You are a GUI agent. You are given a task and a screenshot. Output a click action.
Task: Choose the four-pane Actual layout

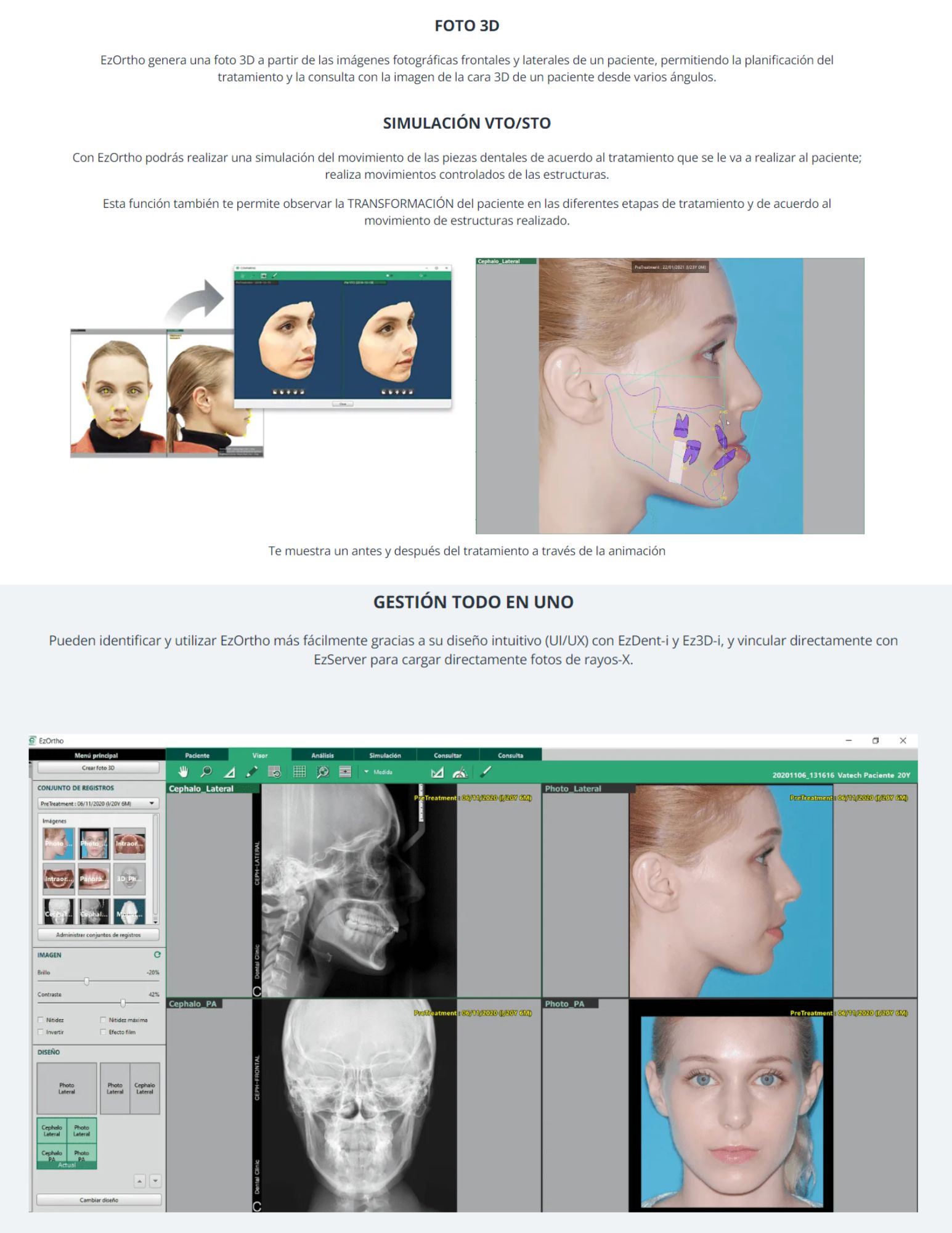(67, 1144)
